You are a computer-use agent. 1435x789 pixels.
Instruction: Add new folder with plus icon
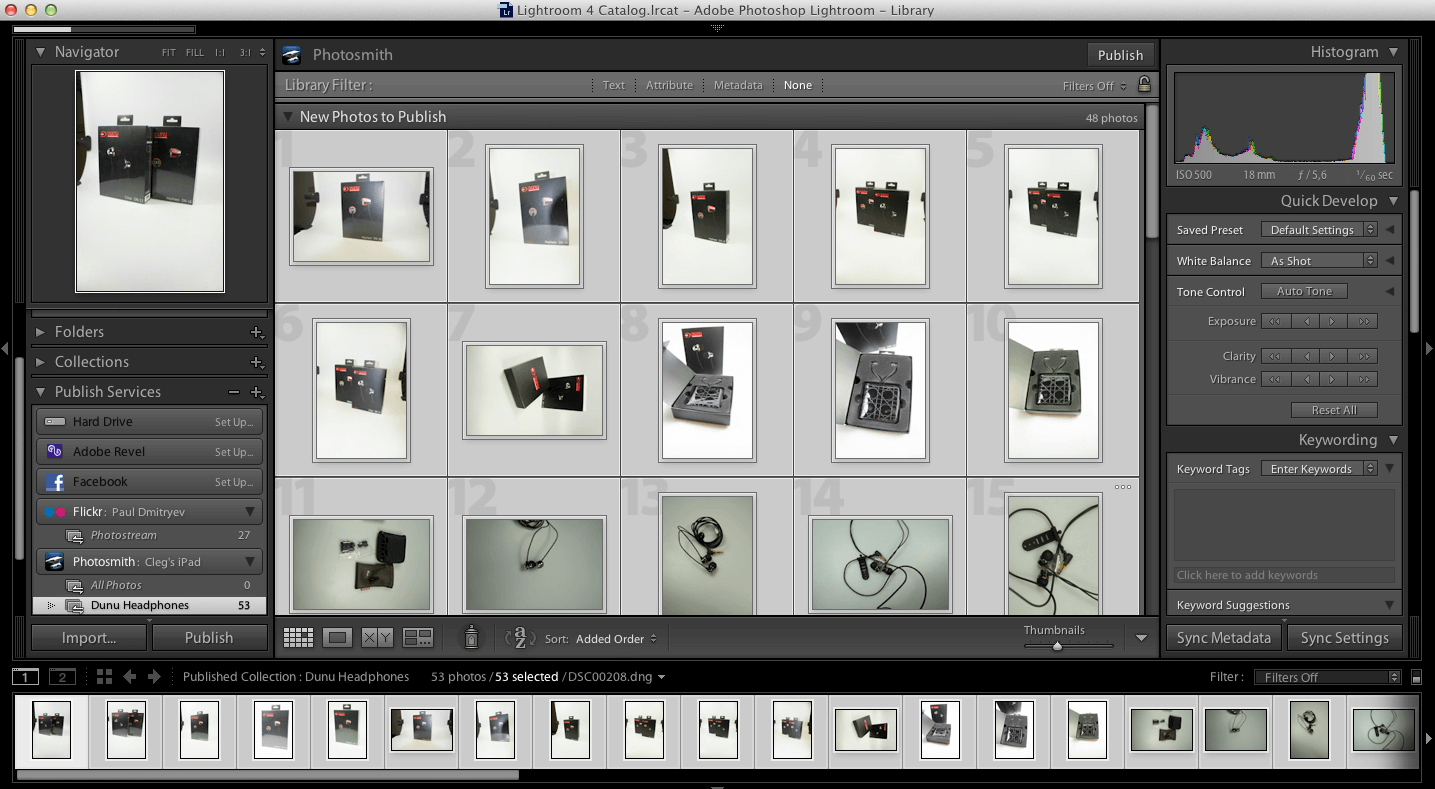click(257, 332)
